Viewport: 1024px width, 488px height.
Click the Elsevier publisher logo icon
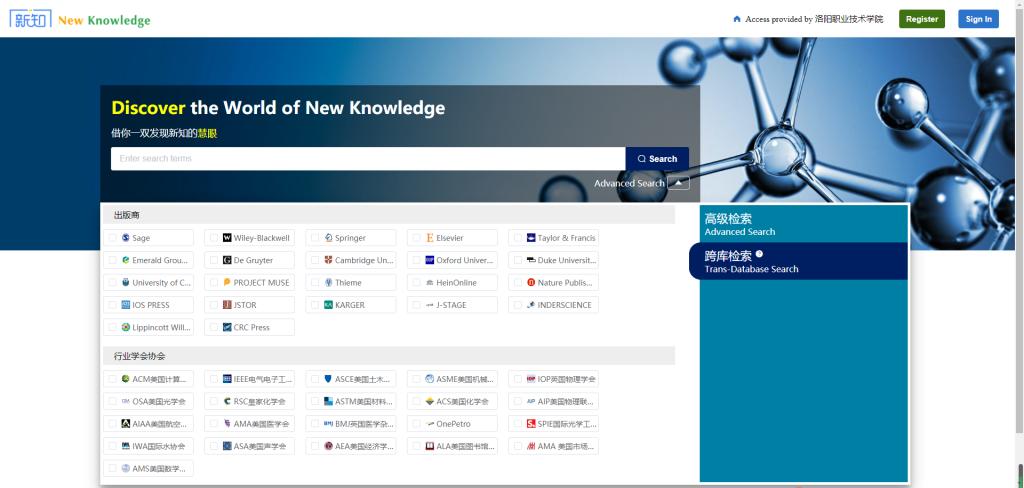tap(430, 238)
